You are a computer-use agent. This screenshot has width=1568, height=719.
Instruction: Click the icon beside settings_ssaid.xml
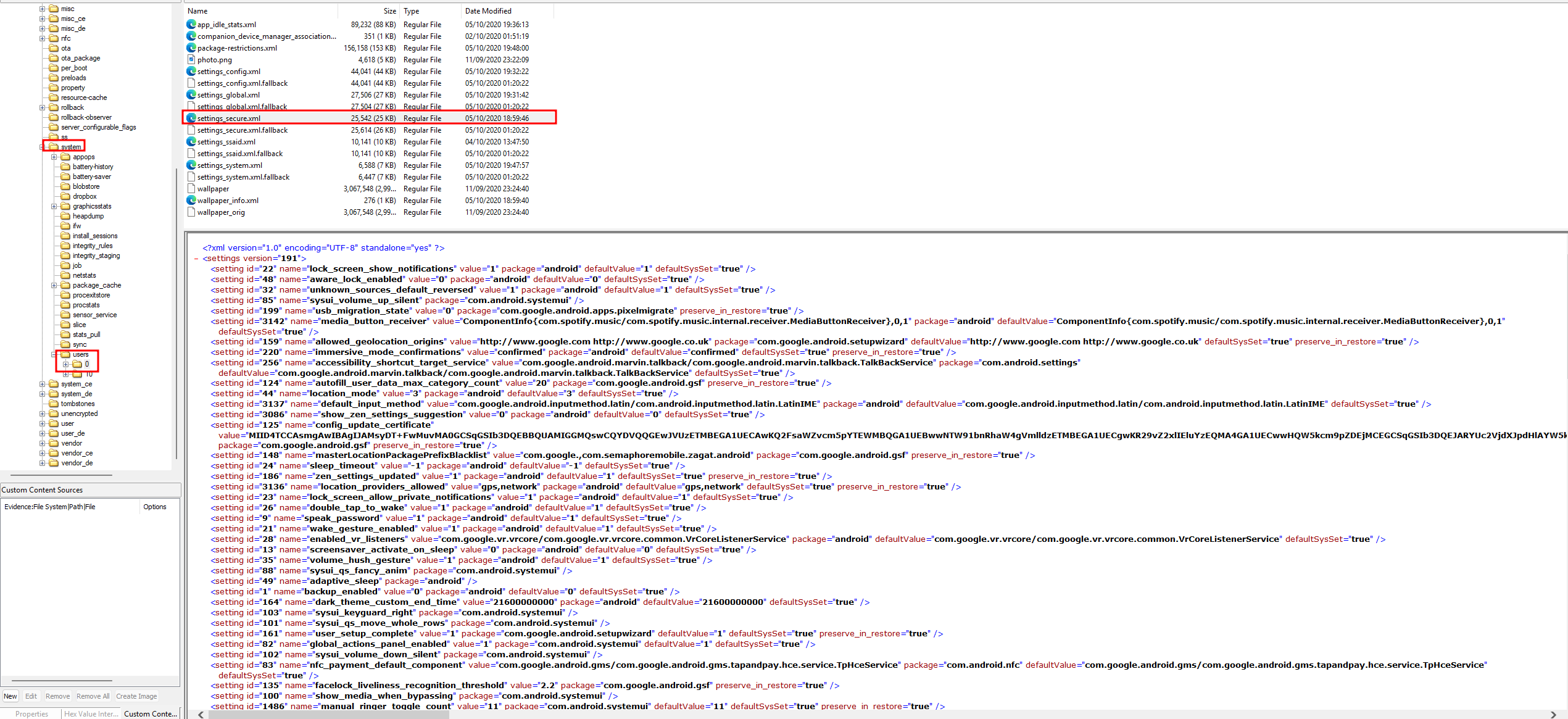pyautogui.click(x=191, y=142)
